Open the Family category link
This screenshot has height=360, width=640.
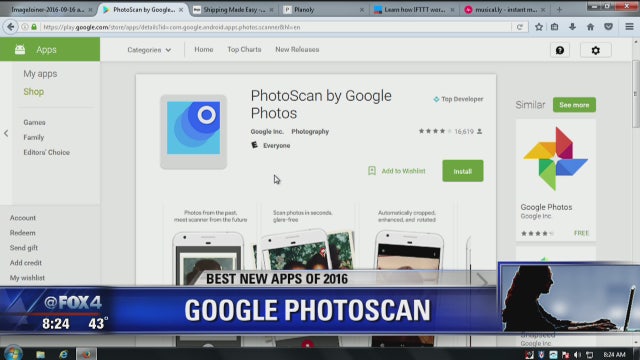tap(33, 138)
